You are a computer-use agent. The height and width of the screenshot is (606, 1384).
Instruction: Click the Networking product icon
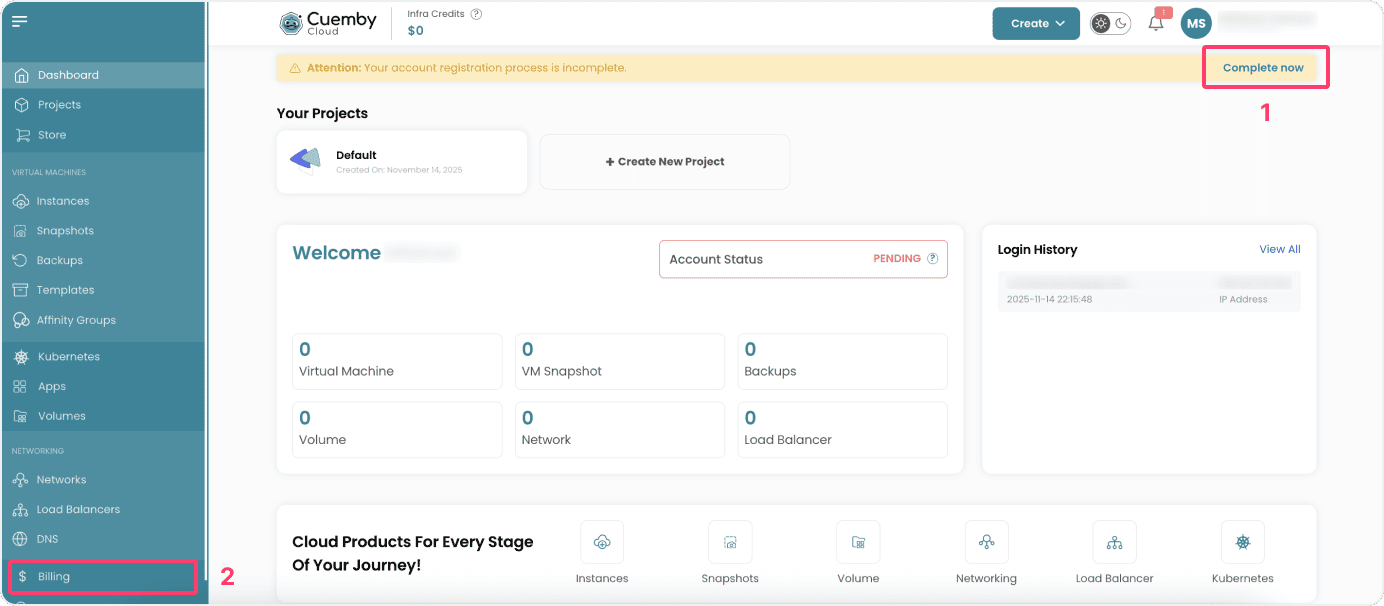pyautogui.click(x=986, y=542)
